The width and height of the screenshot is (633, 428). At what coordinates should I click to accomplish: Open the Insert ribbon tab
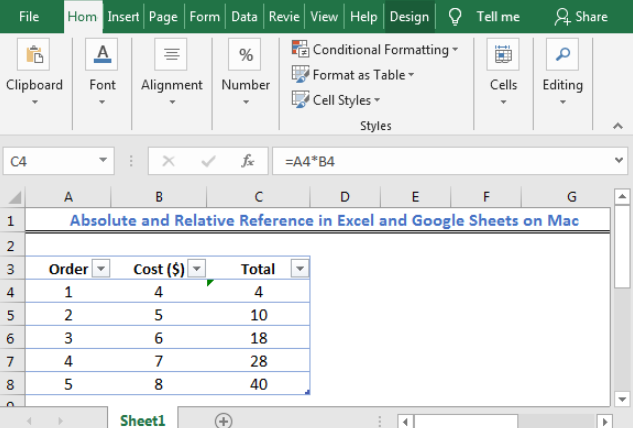(123, 16)
